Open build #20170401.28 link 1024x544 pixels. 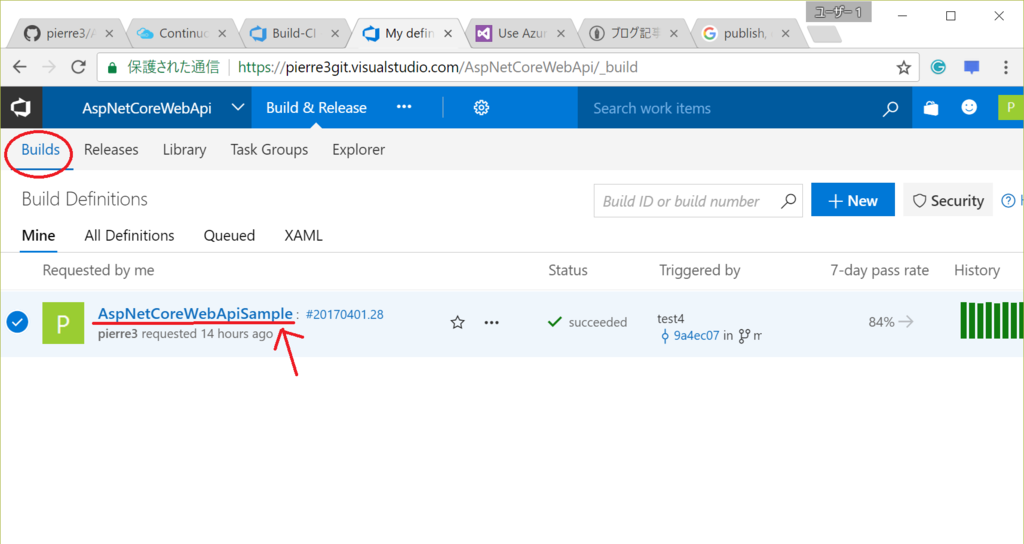coord(344,315)
